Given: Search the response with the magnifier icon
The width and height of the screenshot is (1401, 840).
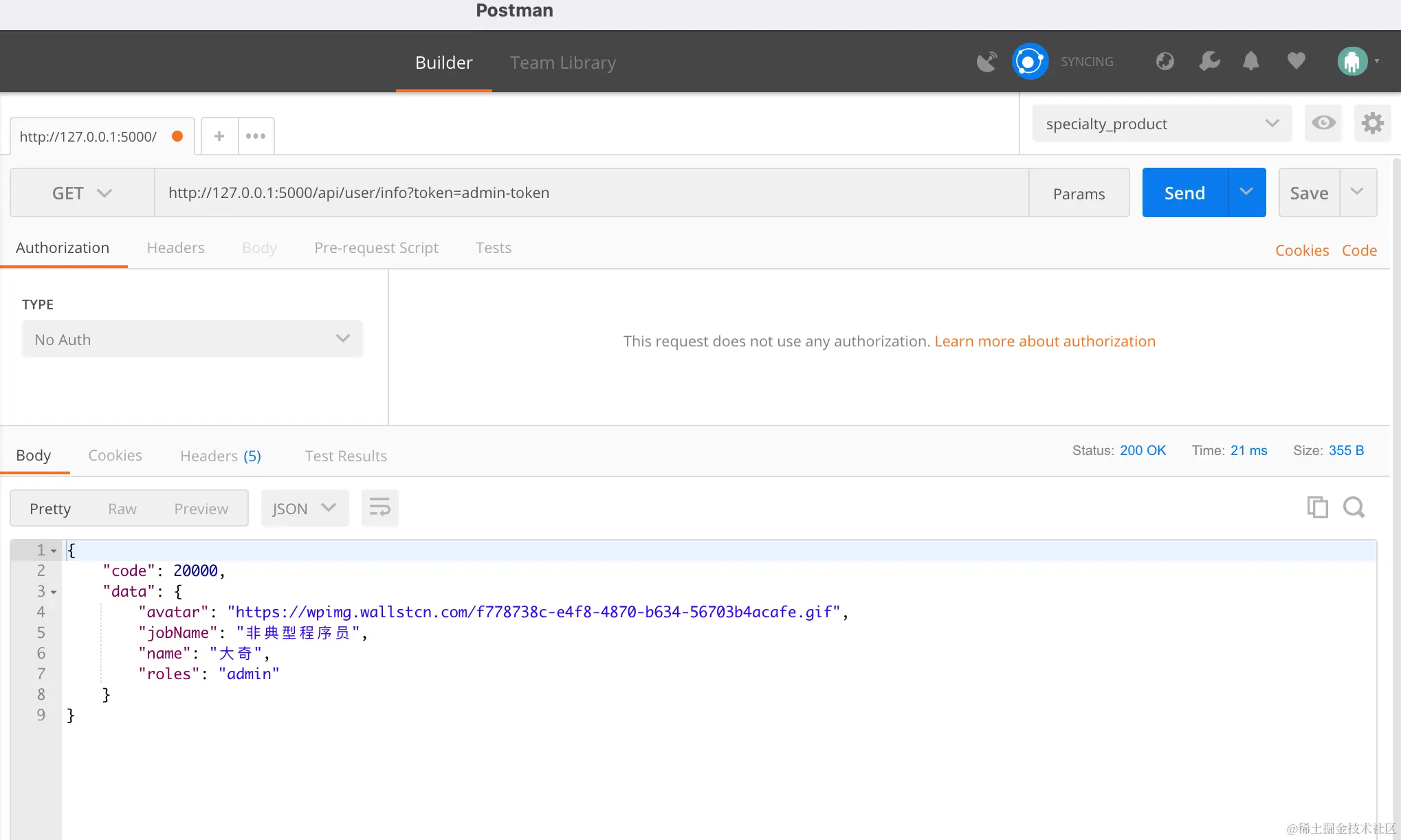Looking at the screenshot, I should [1354, 508].
